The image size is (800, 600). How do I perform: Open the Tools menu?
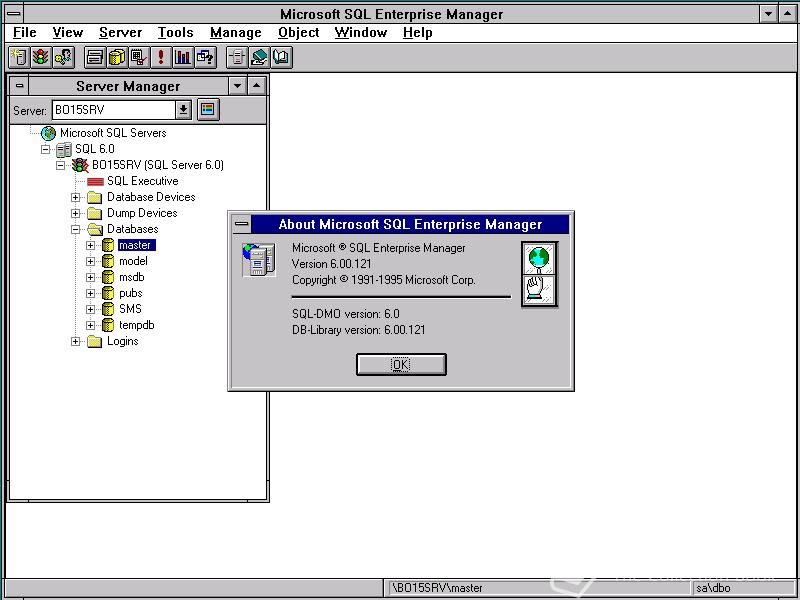(176, 33)
